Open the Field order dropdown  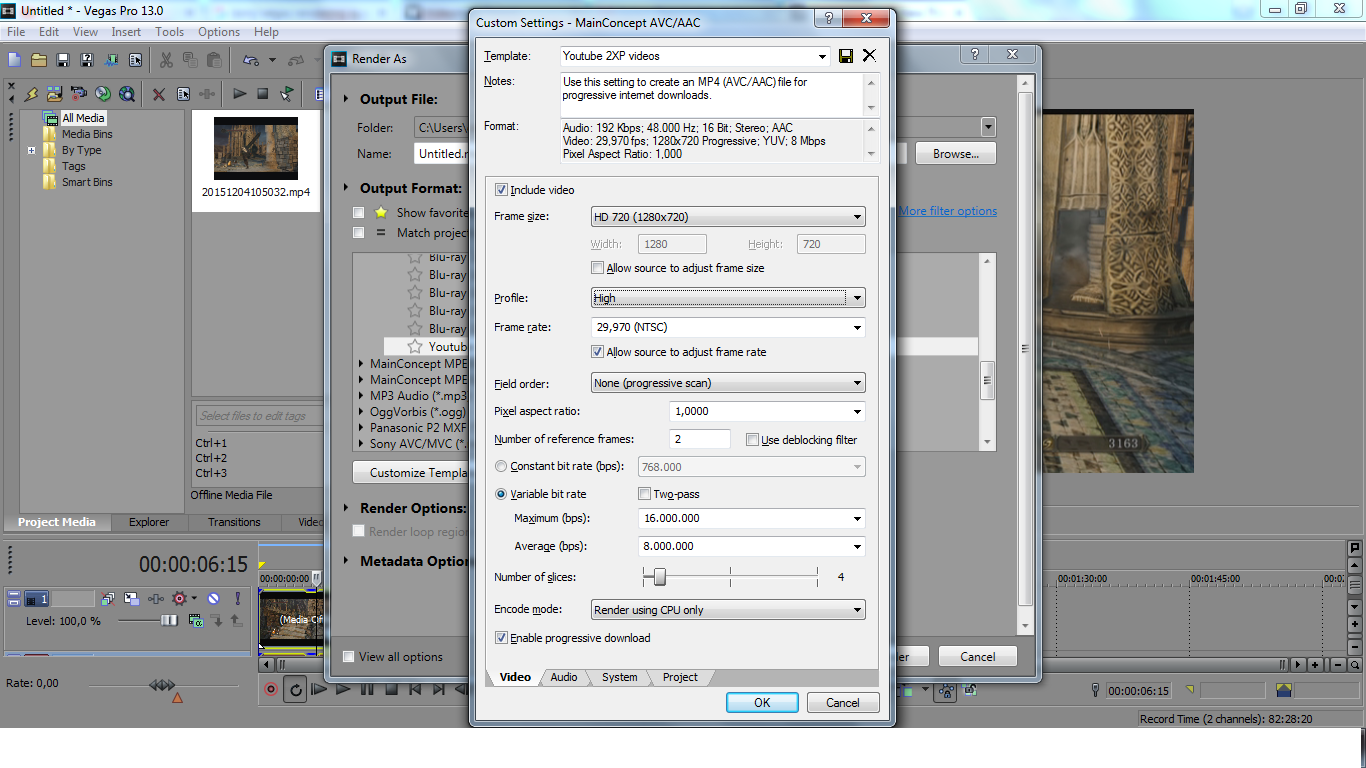coord(728,383)
